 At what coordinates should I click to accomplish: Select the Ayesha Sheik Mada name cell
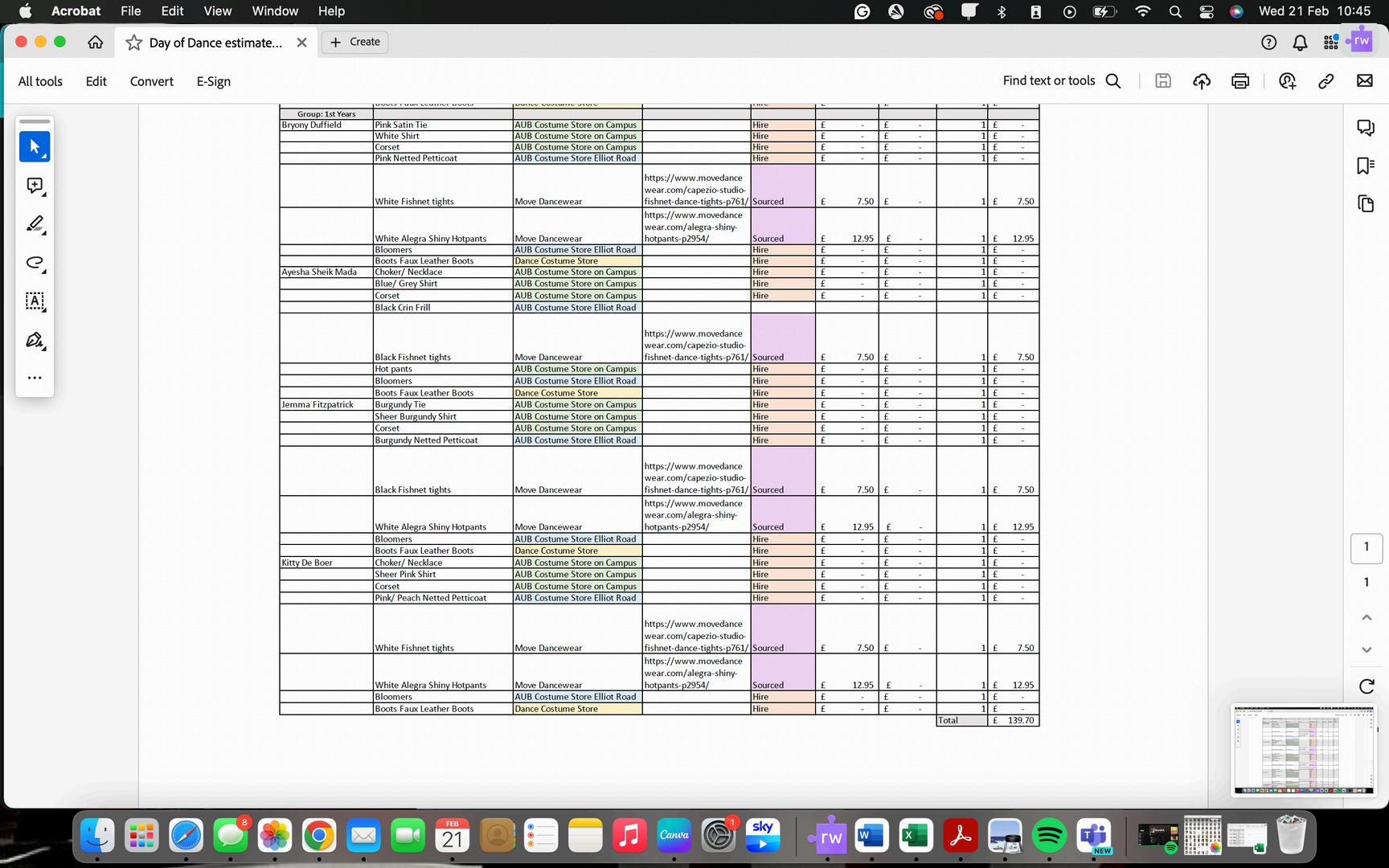pos(326,272)
